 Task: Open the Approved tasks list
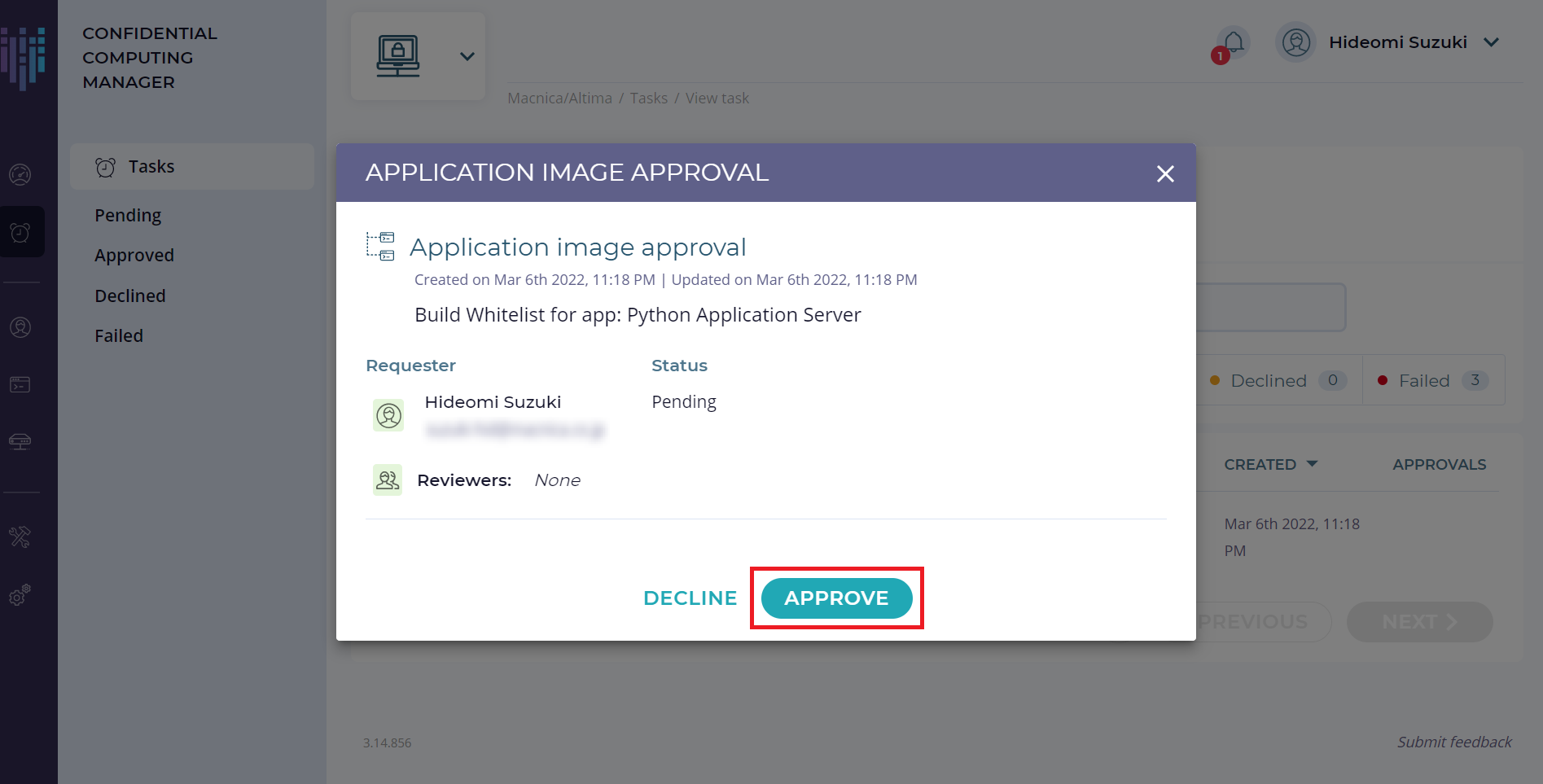click(134, 256)
